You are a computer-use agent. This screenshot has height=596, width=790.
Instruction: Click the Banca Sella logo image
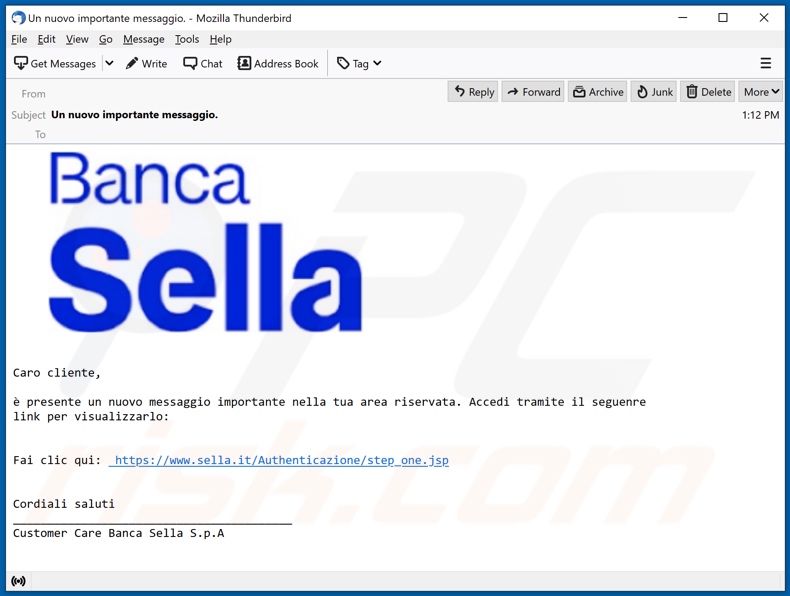[x=205, y=242]
